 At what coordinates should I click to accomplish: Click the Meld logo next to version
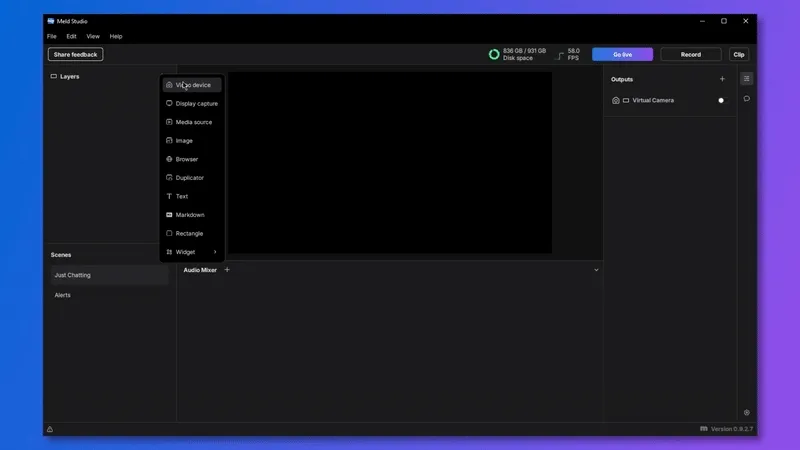point(704,429)
